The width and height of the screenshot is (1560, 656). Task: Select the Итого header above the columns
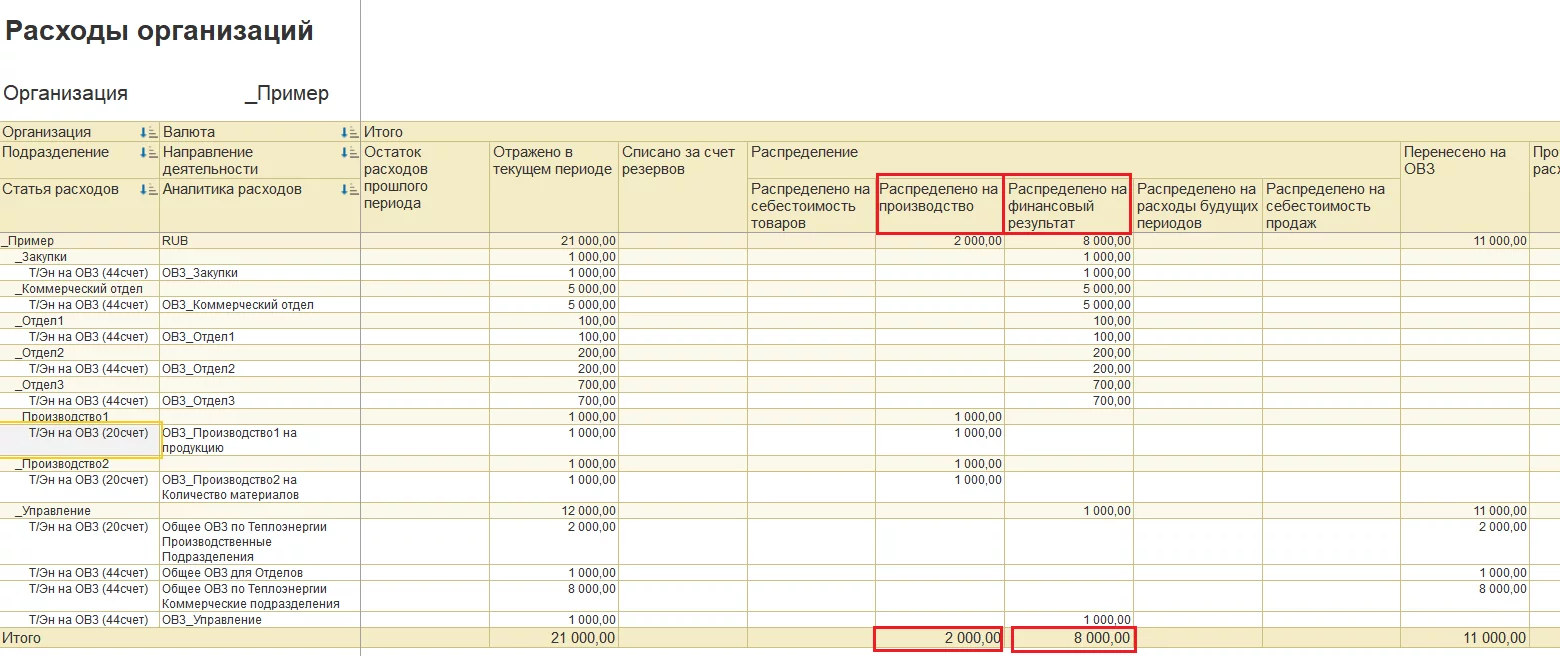click(383, 132)
